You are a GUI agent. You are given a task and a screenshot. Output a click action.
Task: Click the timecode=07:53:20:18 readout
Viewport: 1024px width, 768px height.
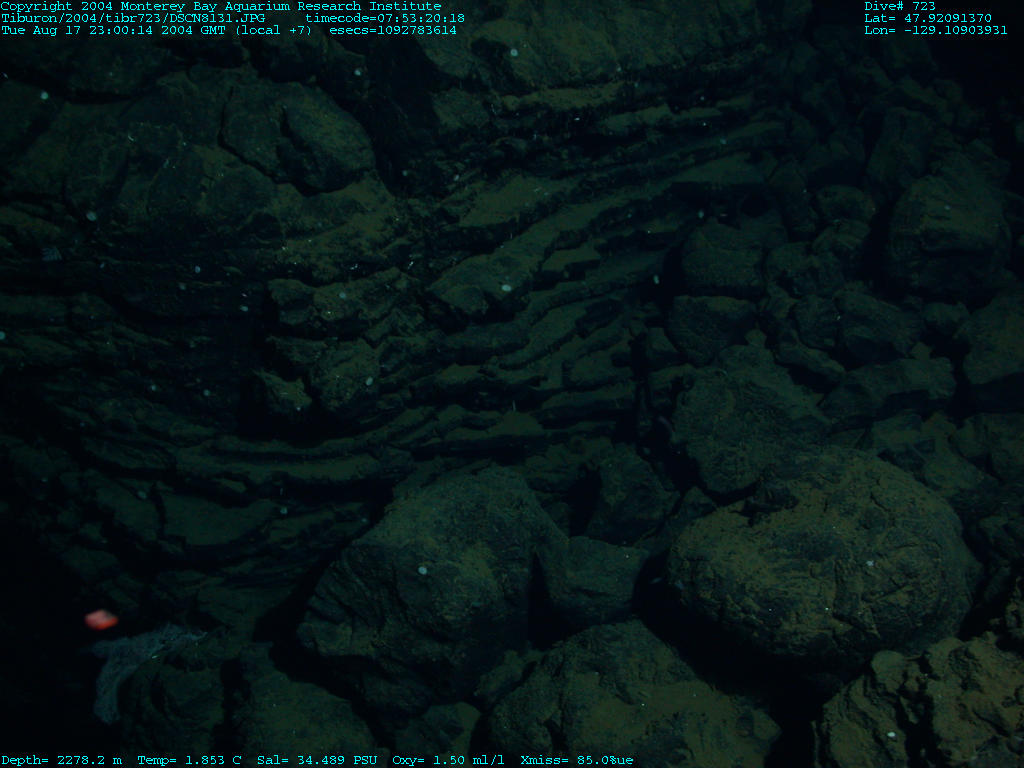coord(385,18)
